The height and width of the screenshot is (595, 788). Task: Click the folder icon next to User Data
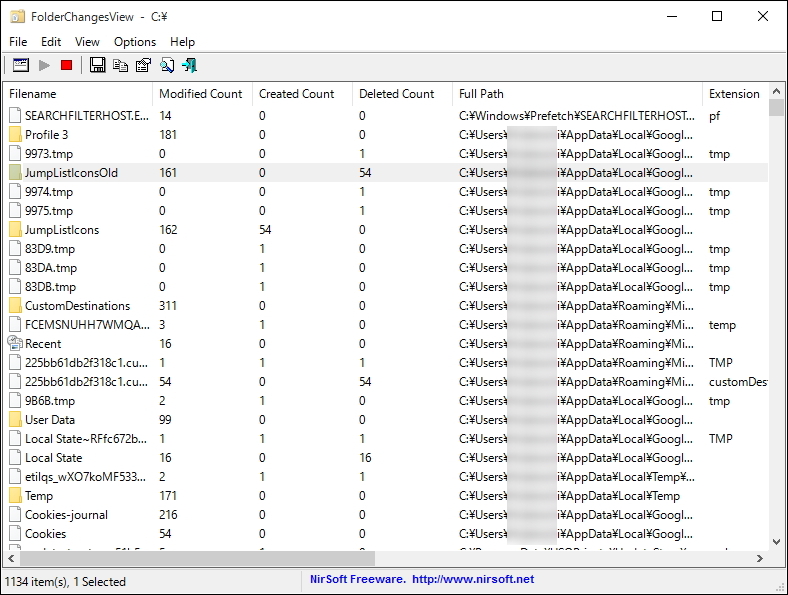coord(16,420)
